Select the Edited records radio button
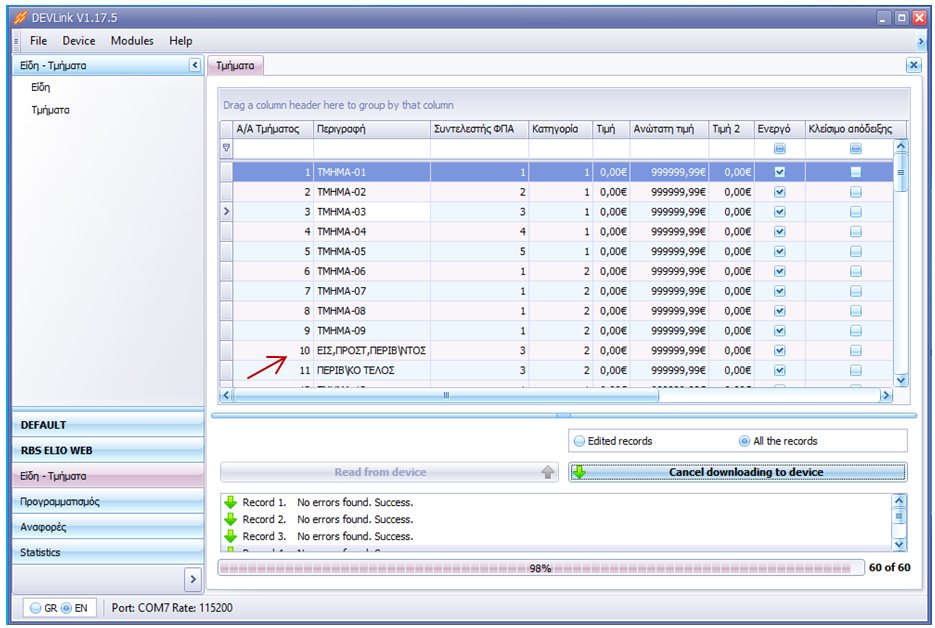 pos(579,441)
